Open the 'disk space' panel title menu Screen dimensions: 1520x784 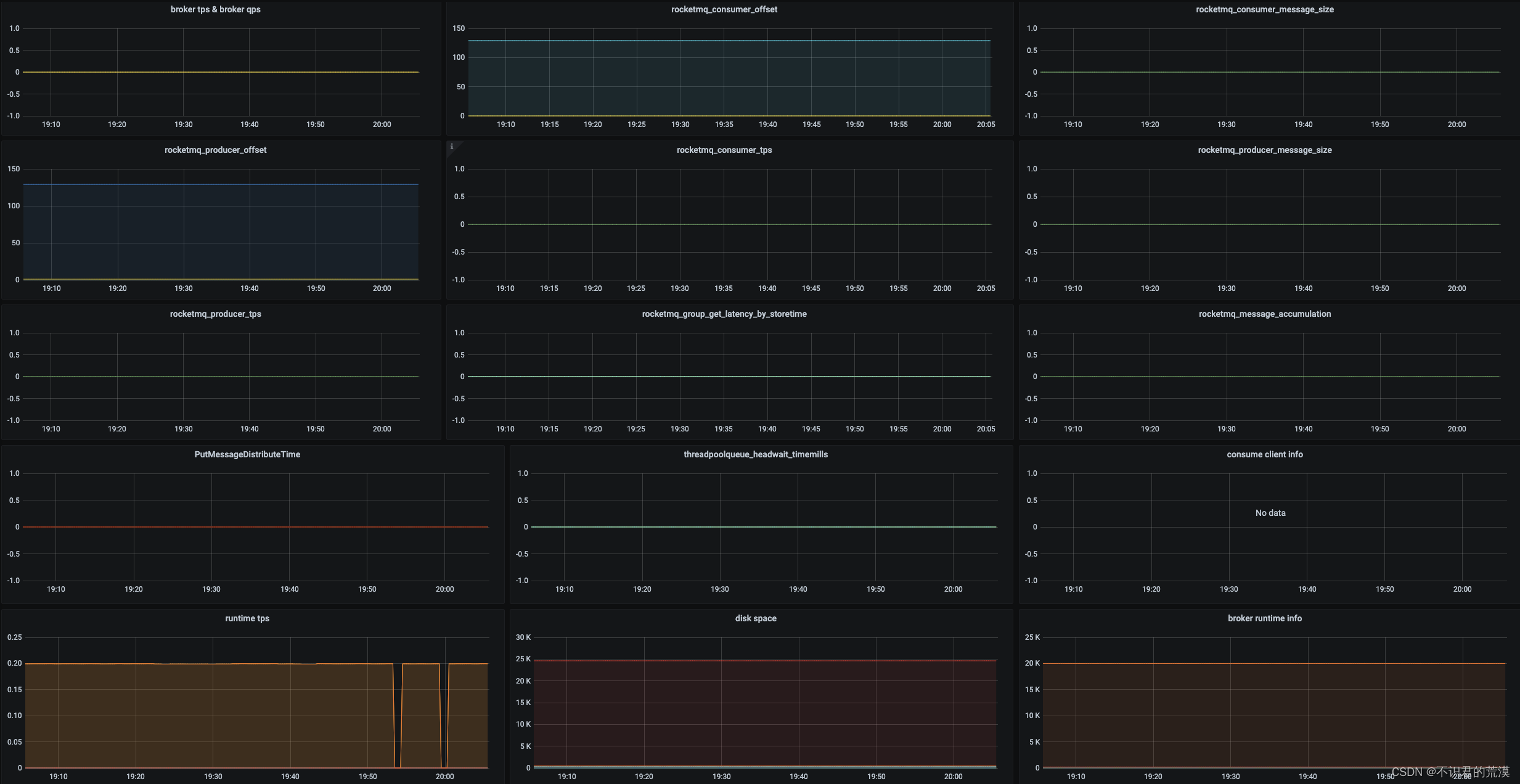coord(755,618)
